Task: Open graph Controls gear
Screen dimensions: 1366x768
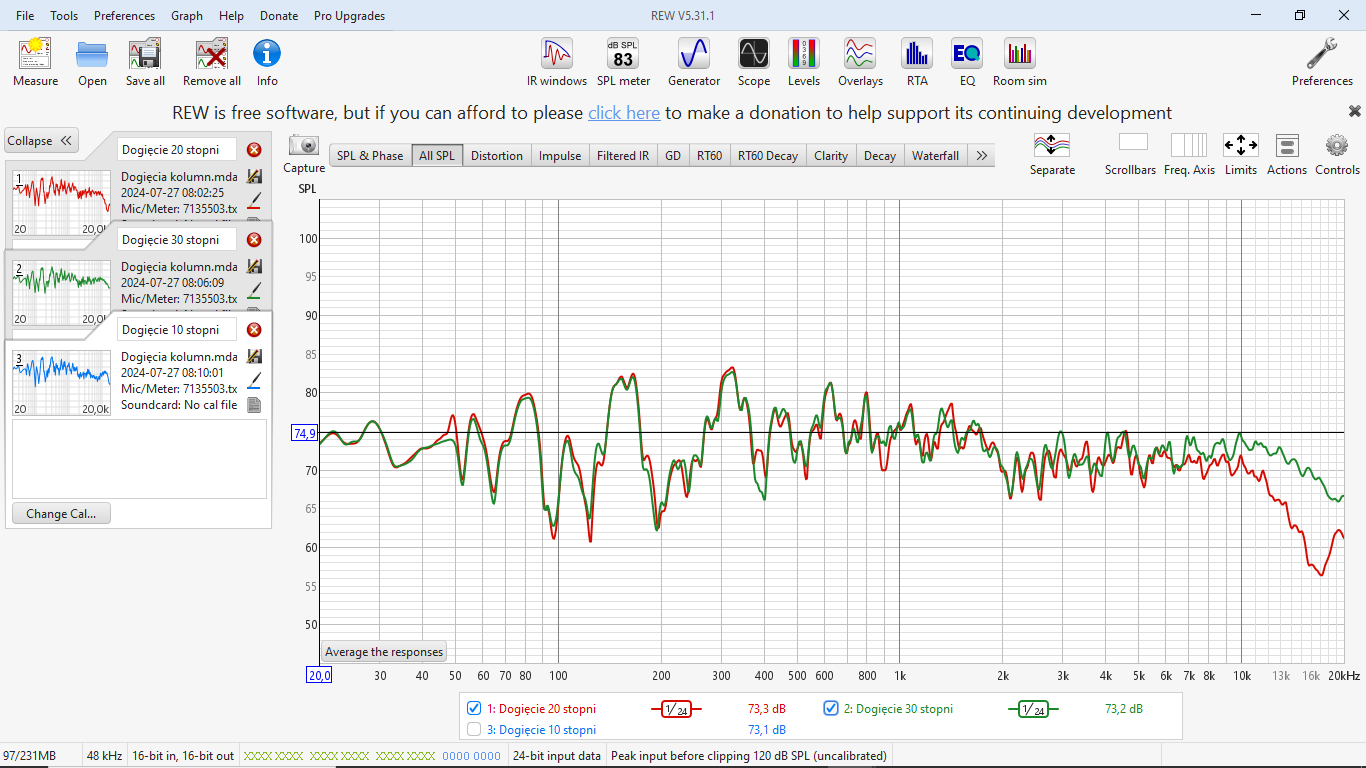Action: pyautogui.click(x=1337, y=146)
